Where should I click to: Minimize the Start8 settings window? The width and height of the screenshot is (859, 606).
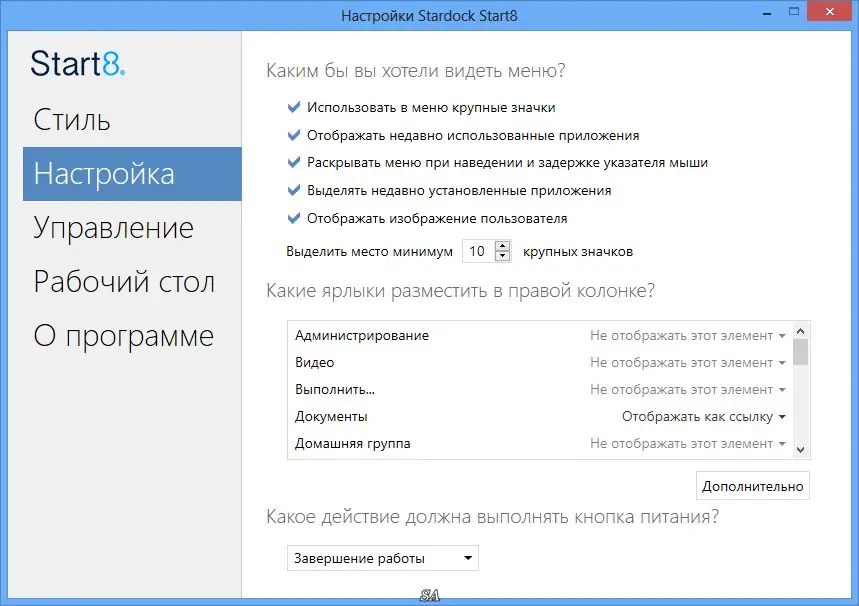(766, 12)
